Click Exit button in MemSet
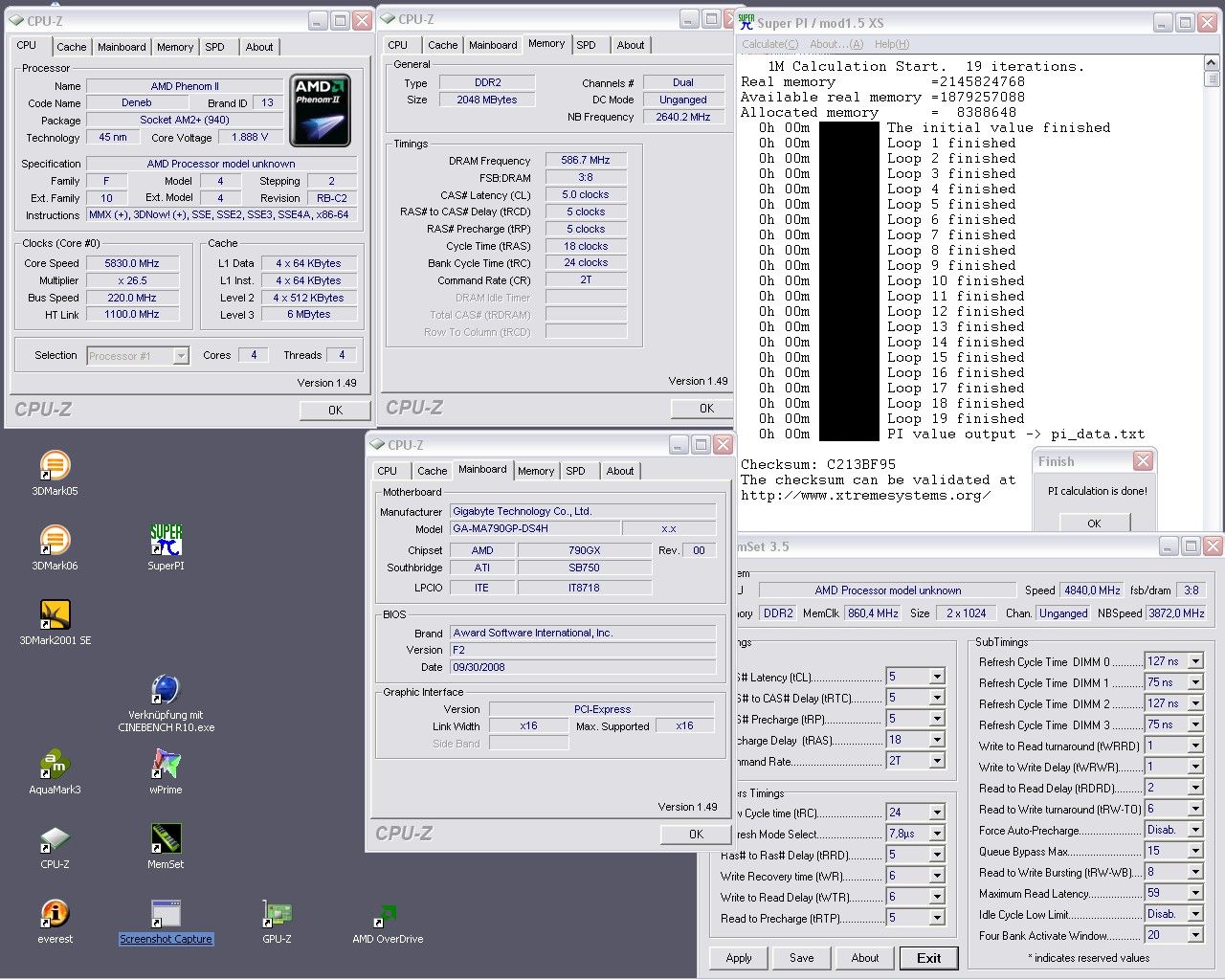 click(928, 958)
